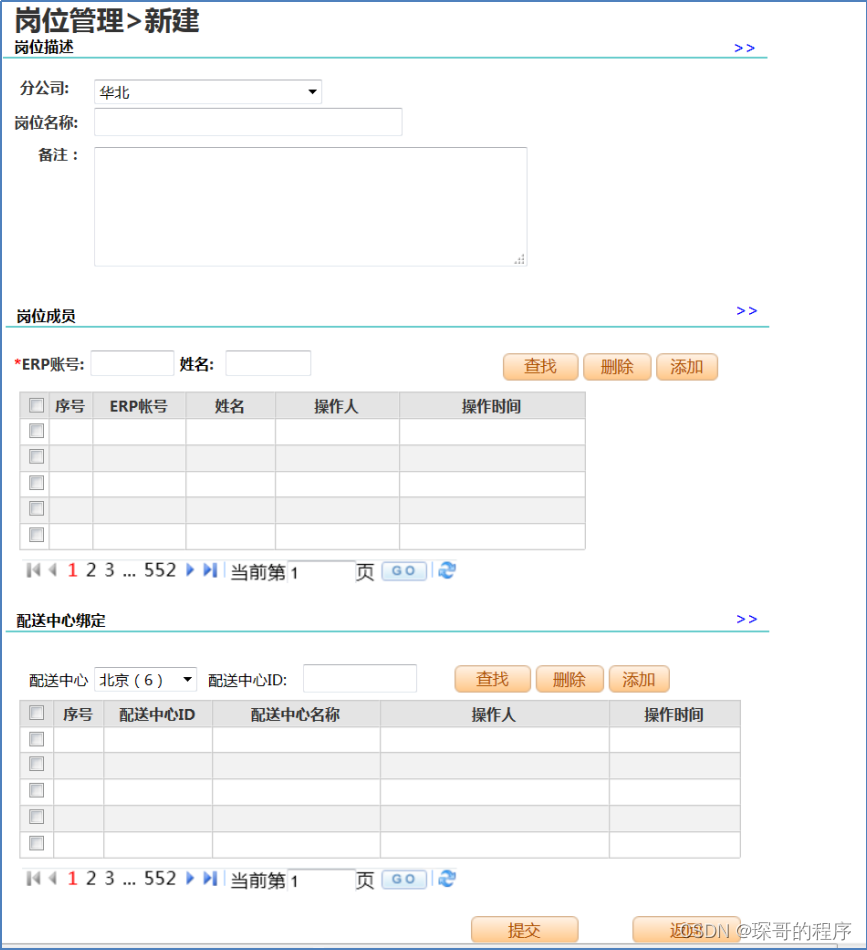This screenshot has height=950, width=867.
Task: Click 添加 button in 岗位成员 section
Action: point(687,367)
